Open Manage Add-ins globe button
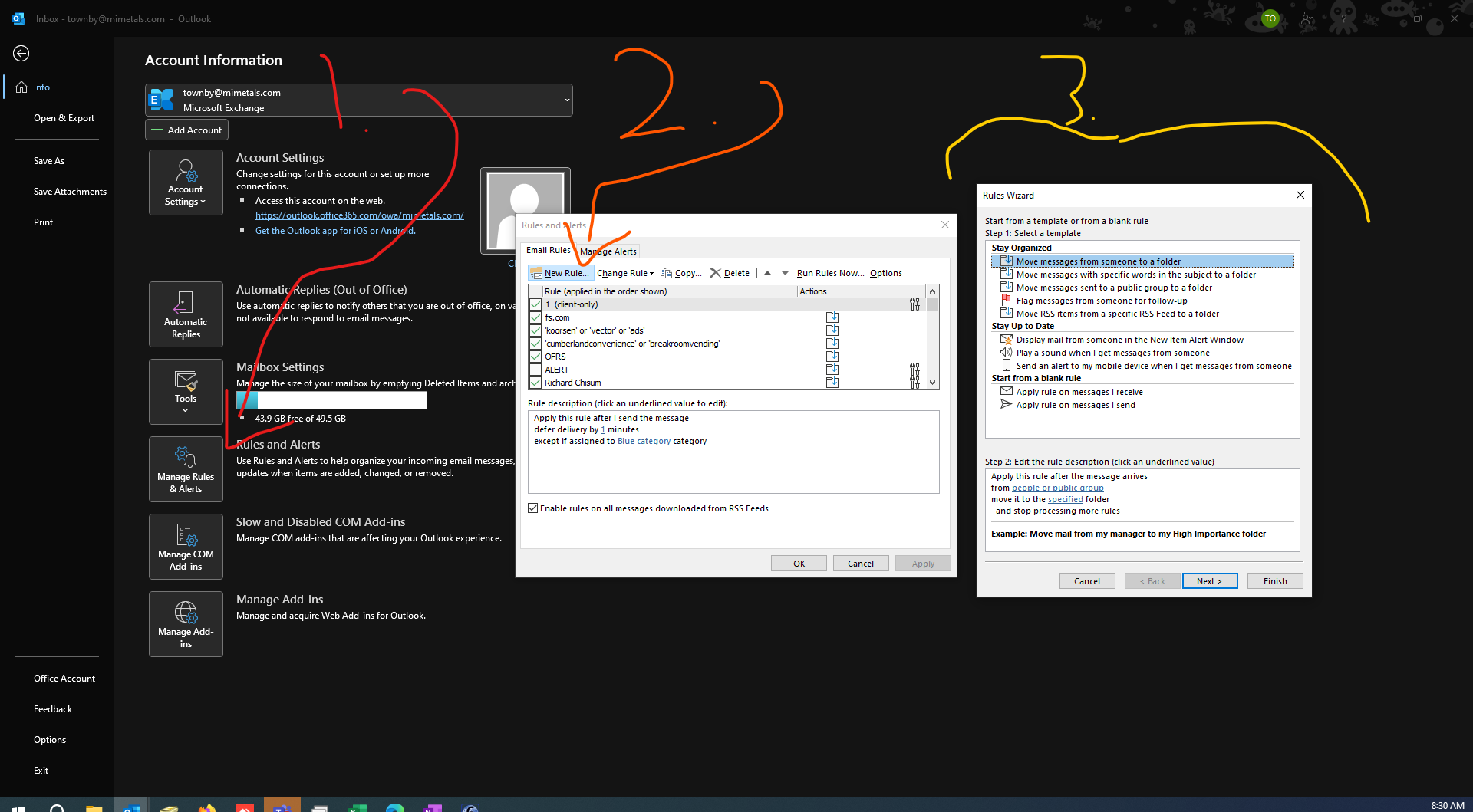 point(186,624)
